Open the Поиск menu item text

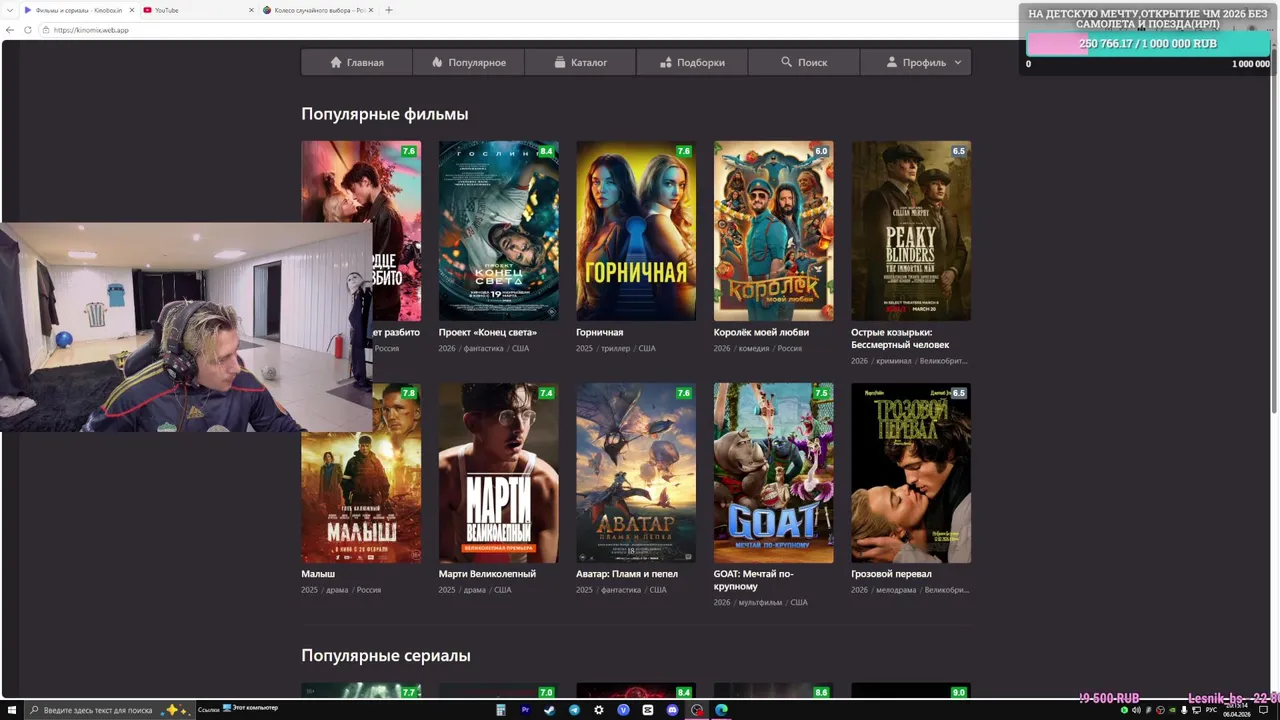point(812,62)
